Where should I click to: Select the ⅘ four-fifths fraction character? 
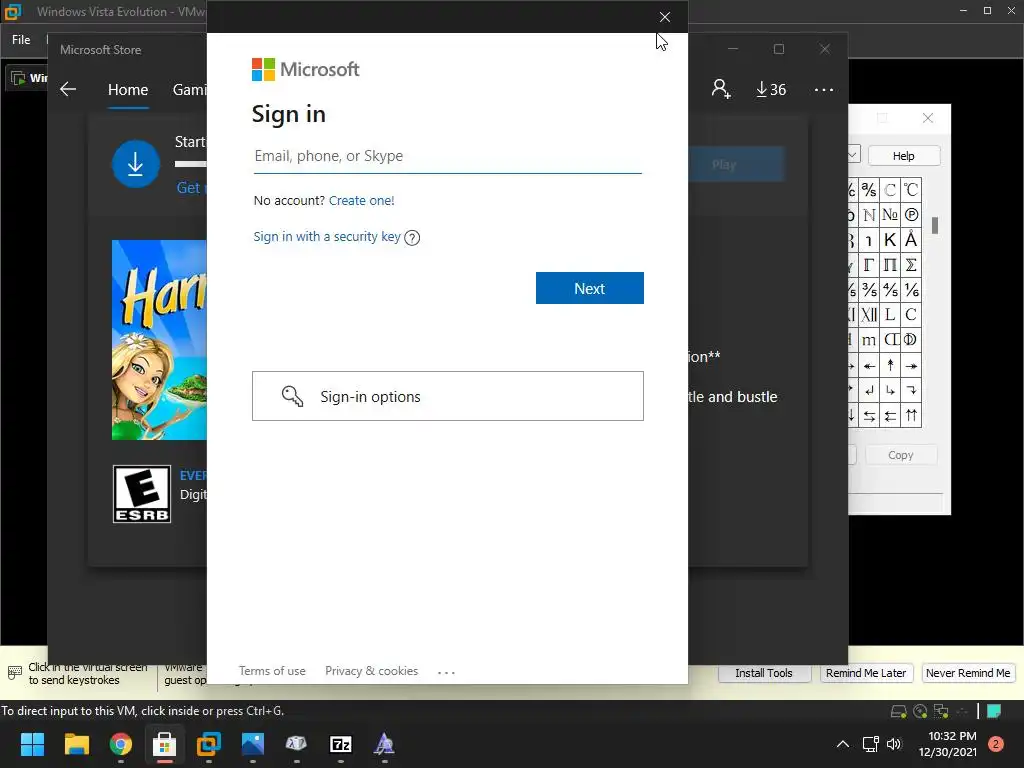point(890,289)
